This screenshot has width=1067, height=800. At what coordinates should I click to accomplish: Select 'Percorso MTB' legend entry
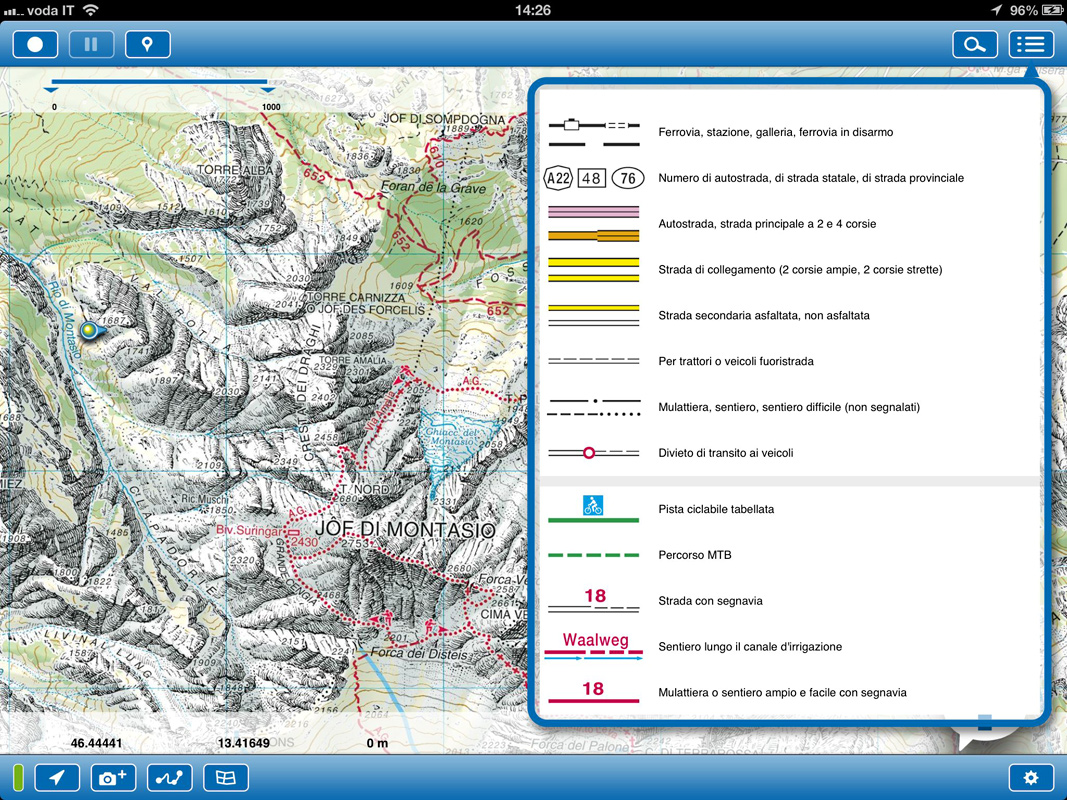pos(695,555)
